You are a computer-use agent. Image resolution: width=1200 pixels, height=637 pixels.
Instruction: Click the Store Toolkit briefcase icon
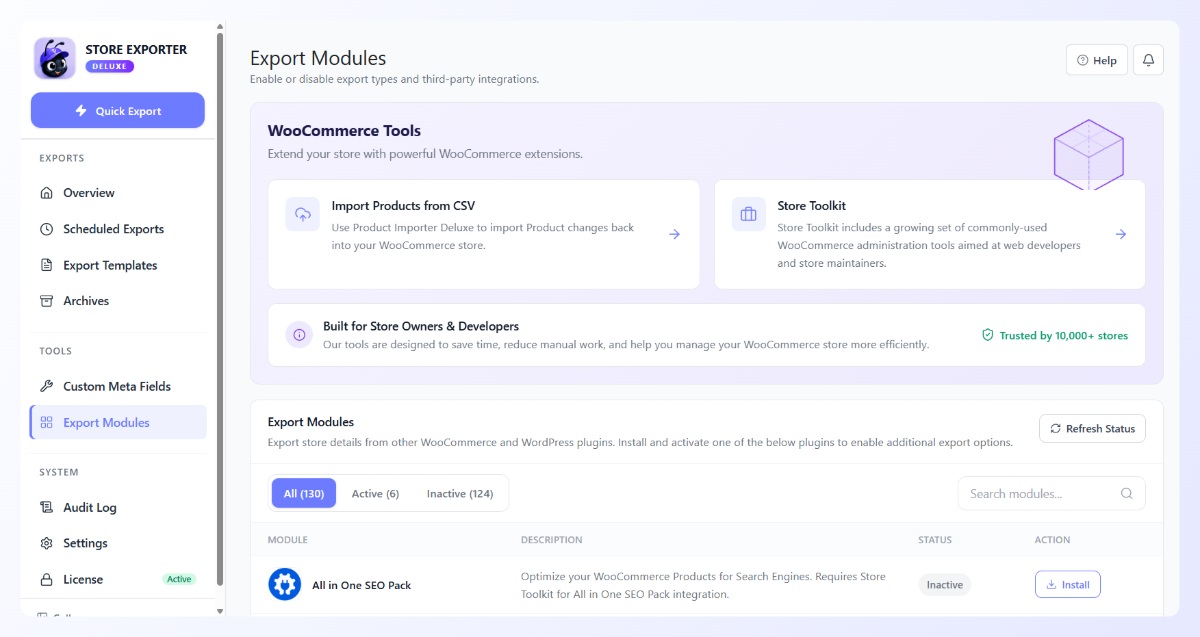749,214
